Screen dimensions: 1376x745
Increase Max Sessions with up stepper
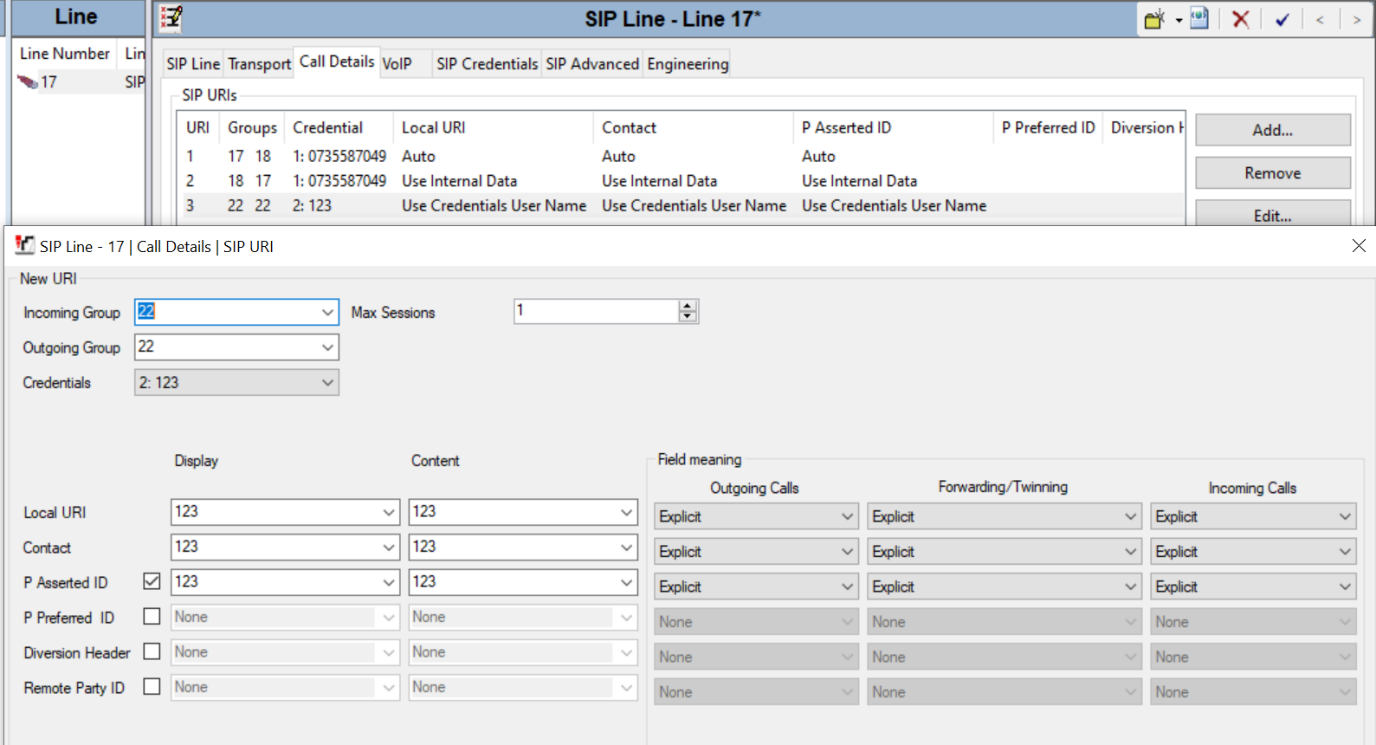coord(688,306)
